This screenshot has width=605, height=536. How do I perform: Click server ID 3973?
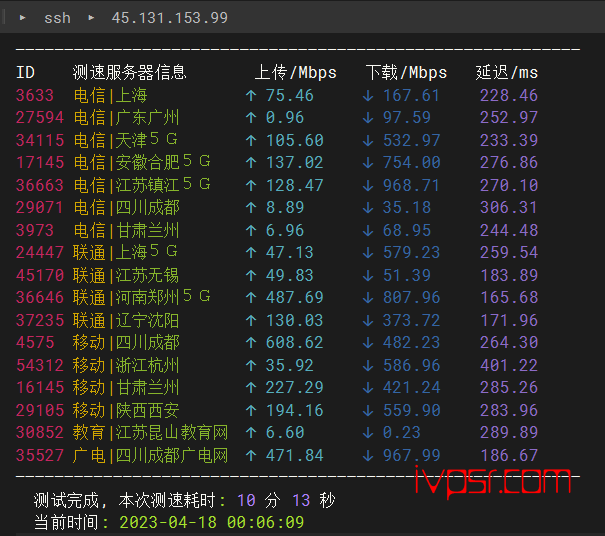click(x=35, y=230)
